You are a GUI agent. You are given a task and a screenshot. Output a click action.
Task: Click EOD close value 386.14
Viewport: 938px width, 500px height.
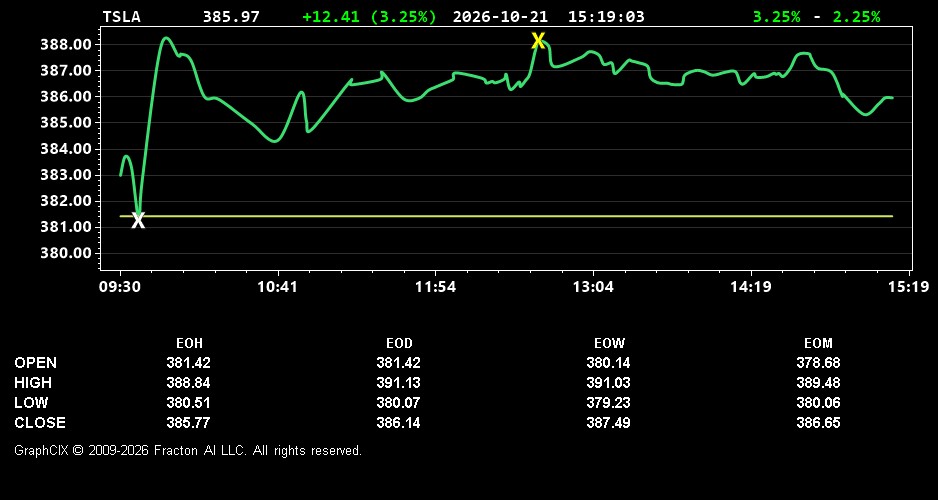[x=398, y=423]
